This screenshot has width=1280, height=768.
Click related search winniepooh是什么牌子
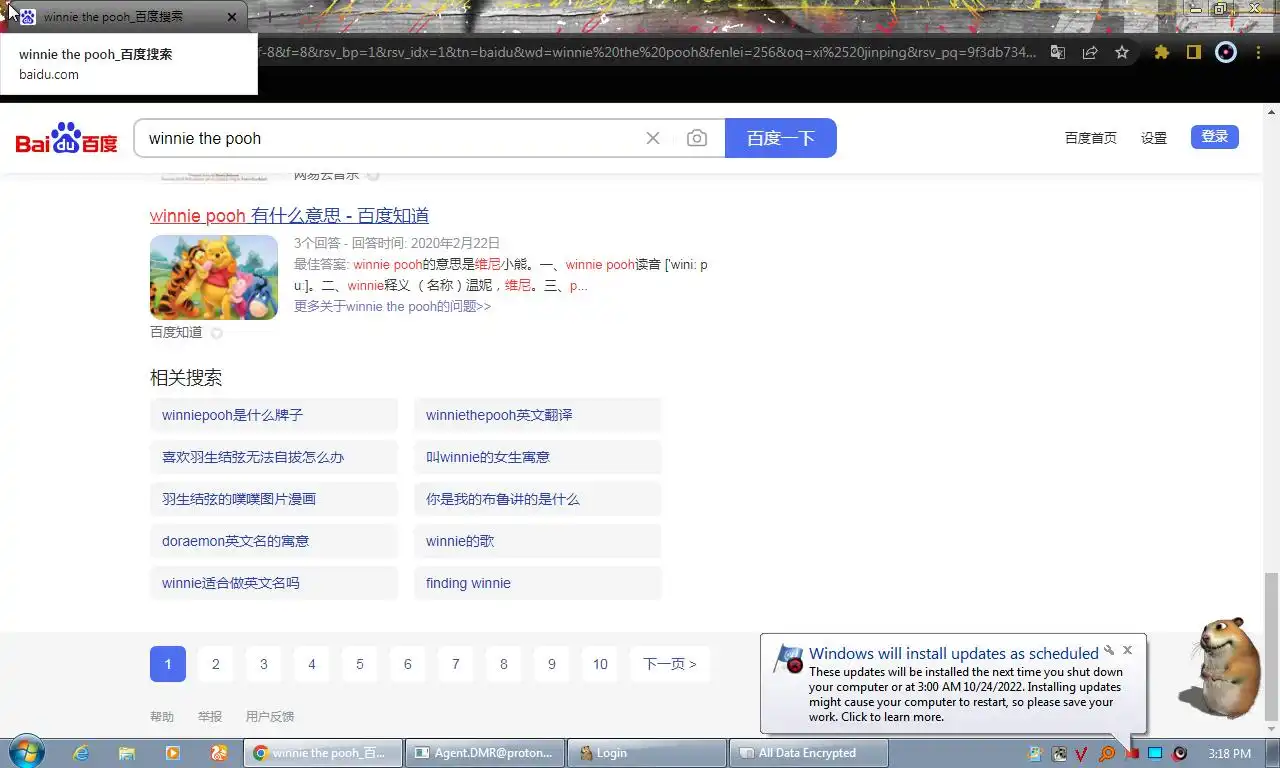coord(274,415)
